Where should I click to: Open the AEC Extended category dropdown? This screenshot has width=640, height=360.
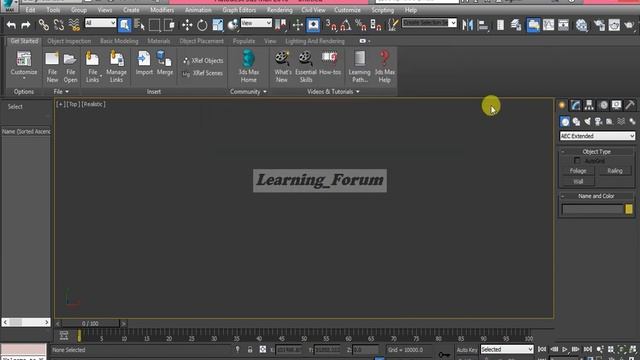coord(597,136)
